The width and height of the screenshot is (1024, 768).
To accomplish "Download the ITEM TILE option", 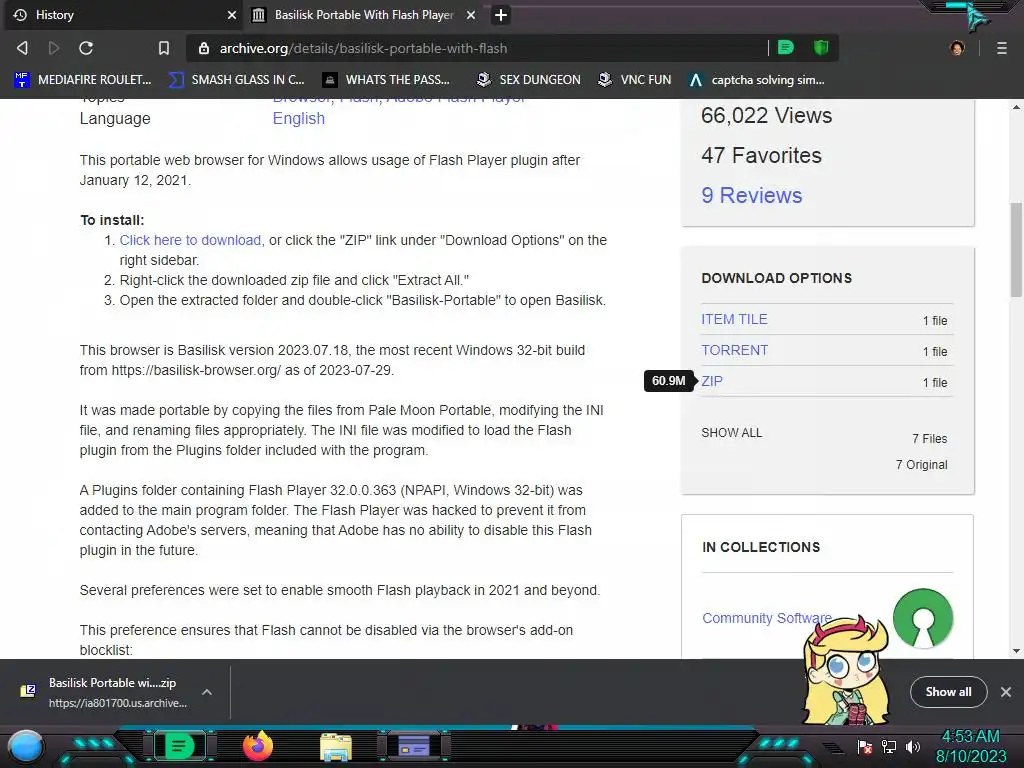I will [734, 319].
